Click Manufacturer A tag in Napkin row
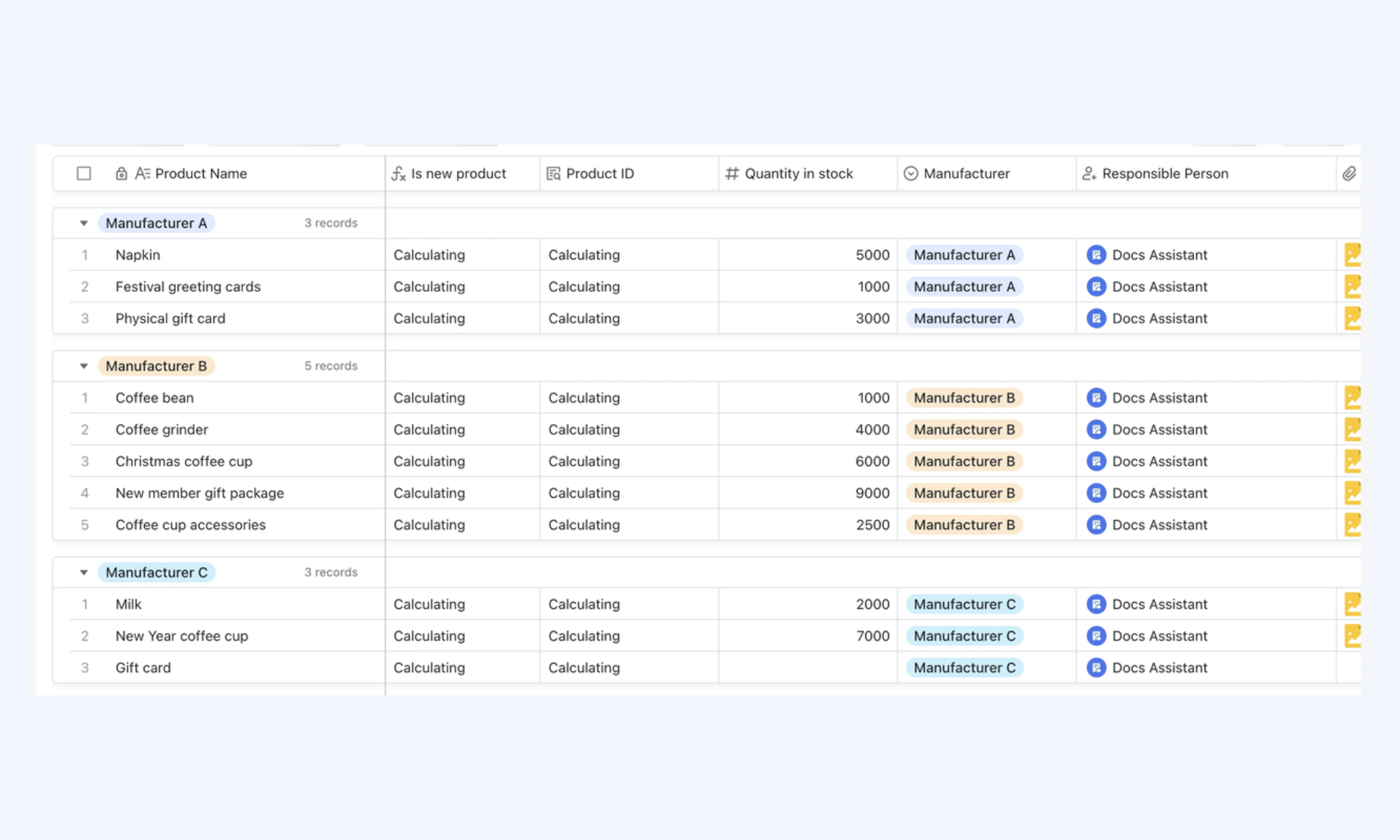The width and height of the screenshot is (1400, 840). pyautogui.click(x=965, y=255)
